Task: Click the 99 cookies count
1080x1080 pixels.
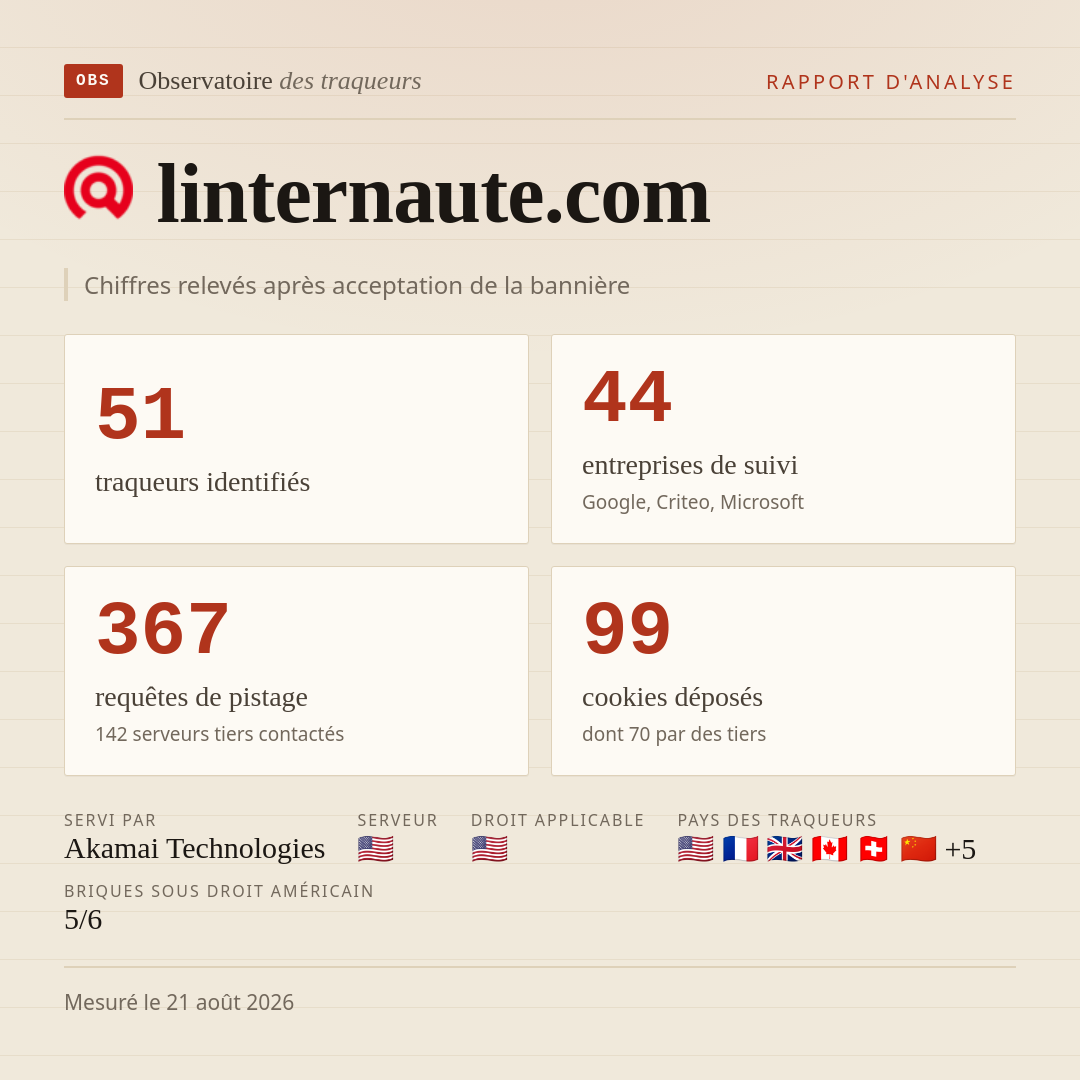Action: (x=627, y=629)
